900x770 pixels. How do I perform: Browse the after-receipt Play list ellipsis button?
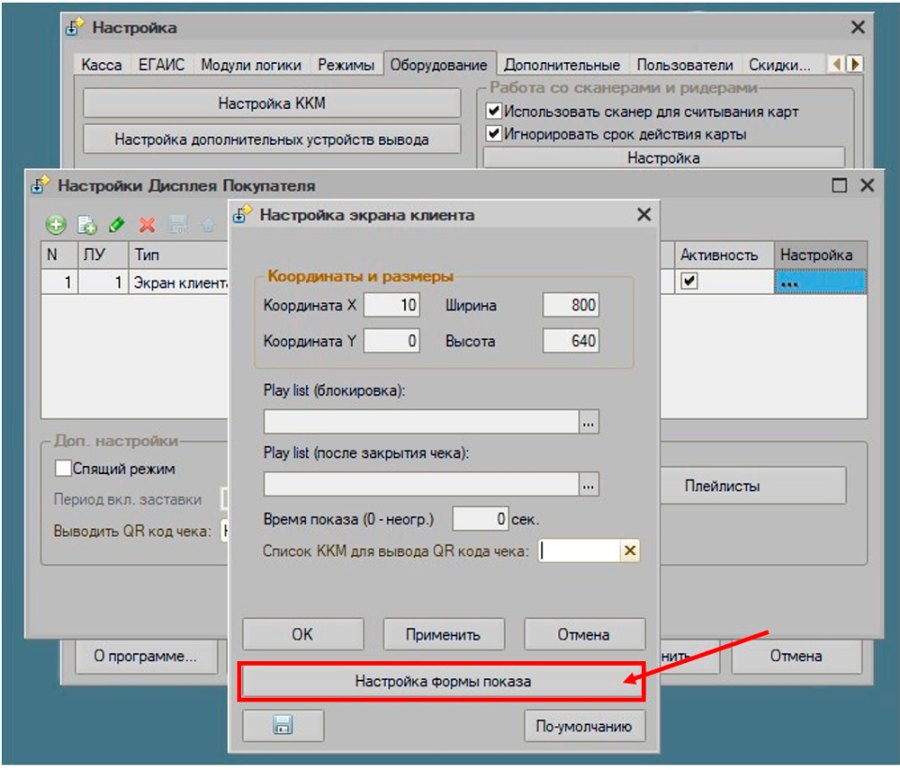588,484
